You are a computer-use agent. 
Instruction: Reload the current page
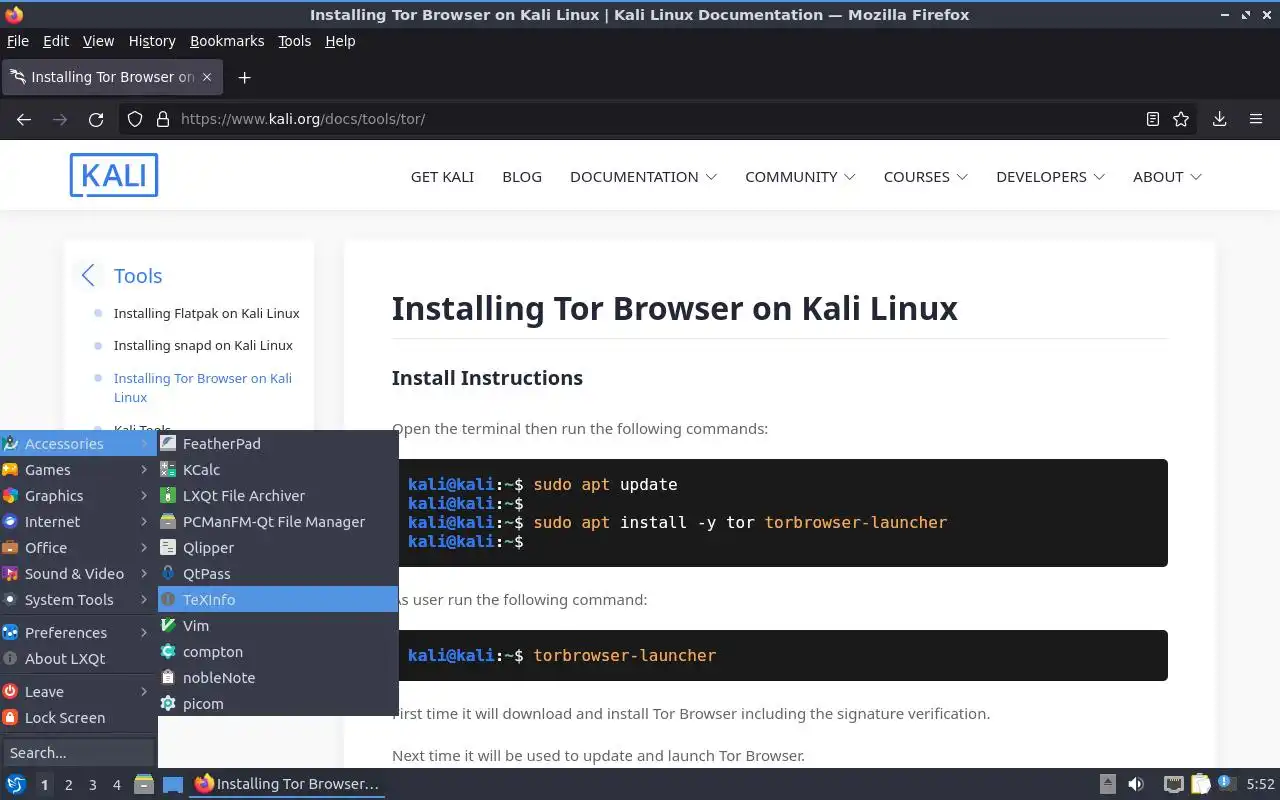tap(96, 119)
